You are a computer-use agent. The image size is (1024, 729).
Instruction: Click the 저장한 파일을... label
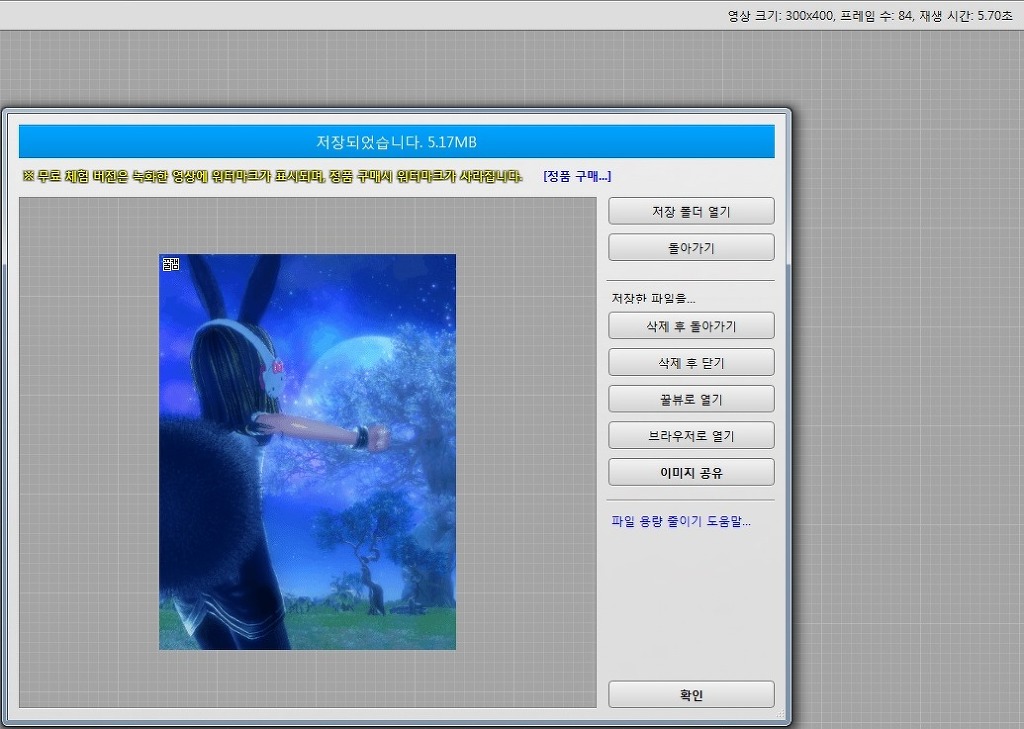click(653, 299)
